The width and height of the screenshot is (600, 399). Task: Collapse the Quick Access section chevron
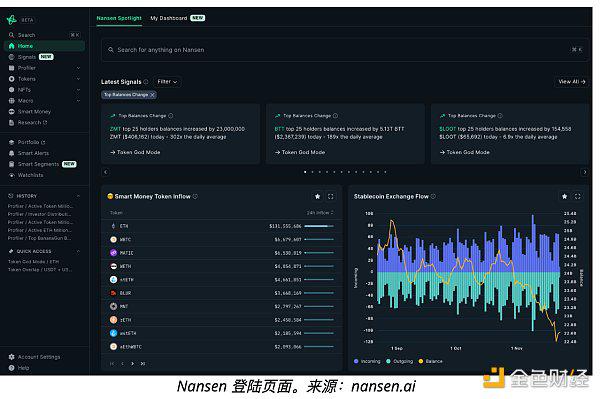(78, 251)
